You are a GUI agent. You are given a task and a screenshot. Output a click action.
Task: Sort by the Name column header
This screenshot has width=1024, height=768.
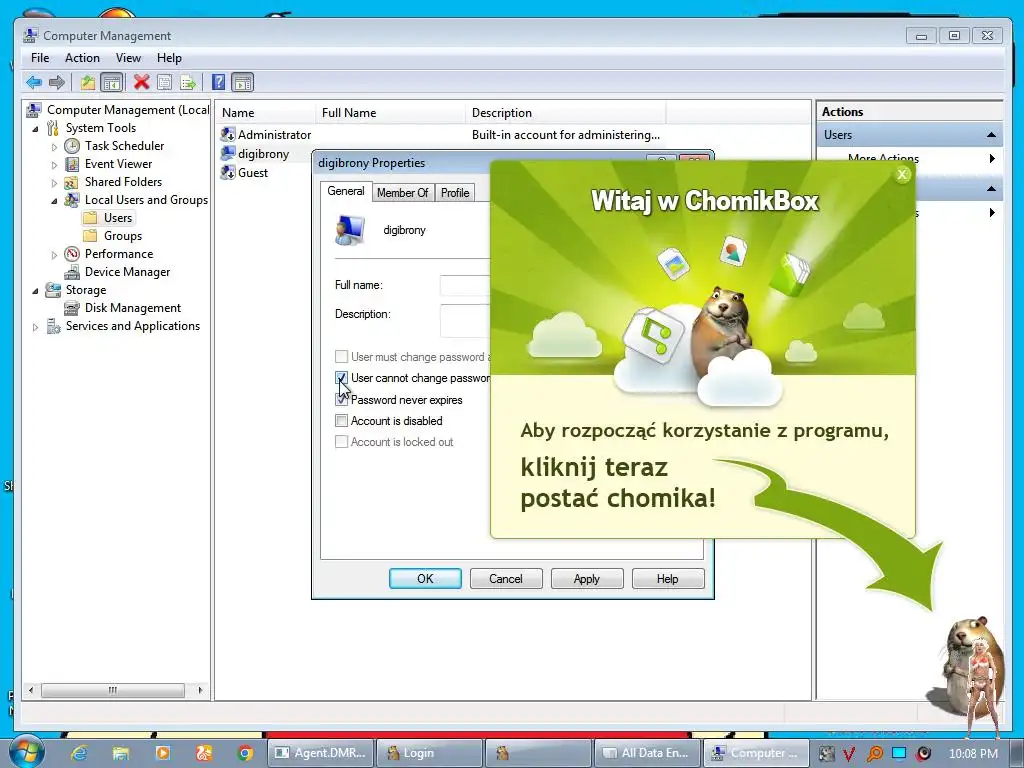(x=265, y=113)
